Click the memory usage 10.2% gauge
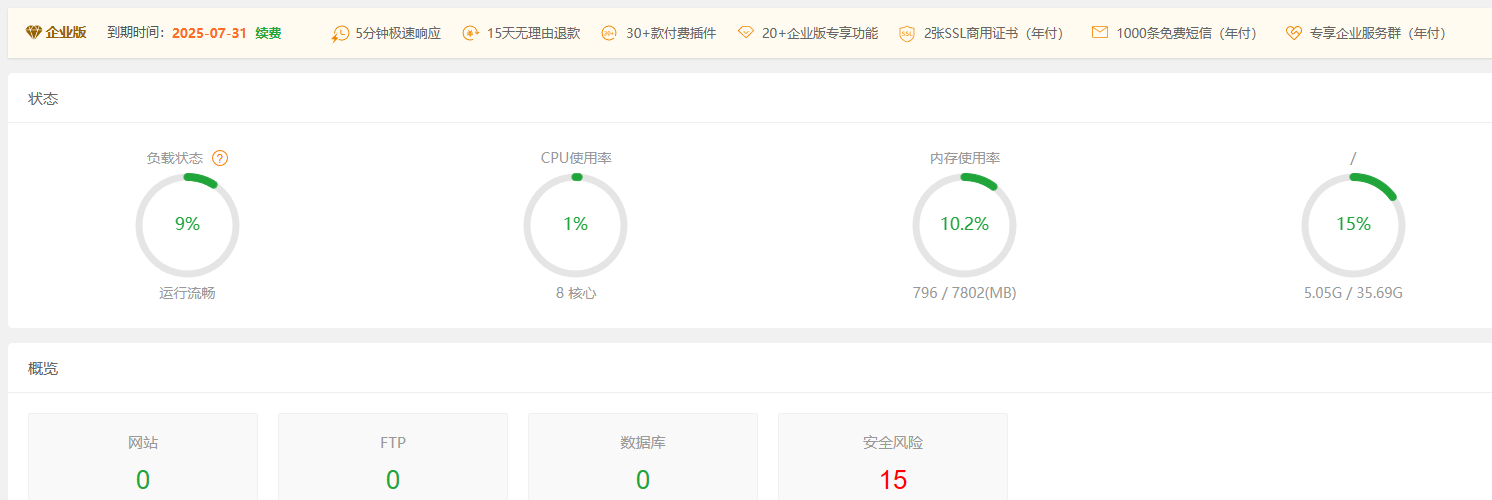Viewport: 1492px width, 500px height. (964, 225)
